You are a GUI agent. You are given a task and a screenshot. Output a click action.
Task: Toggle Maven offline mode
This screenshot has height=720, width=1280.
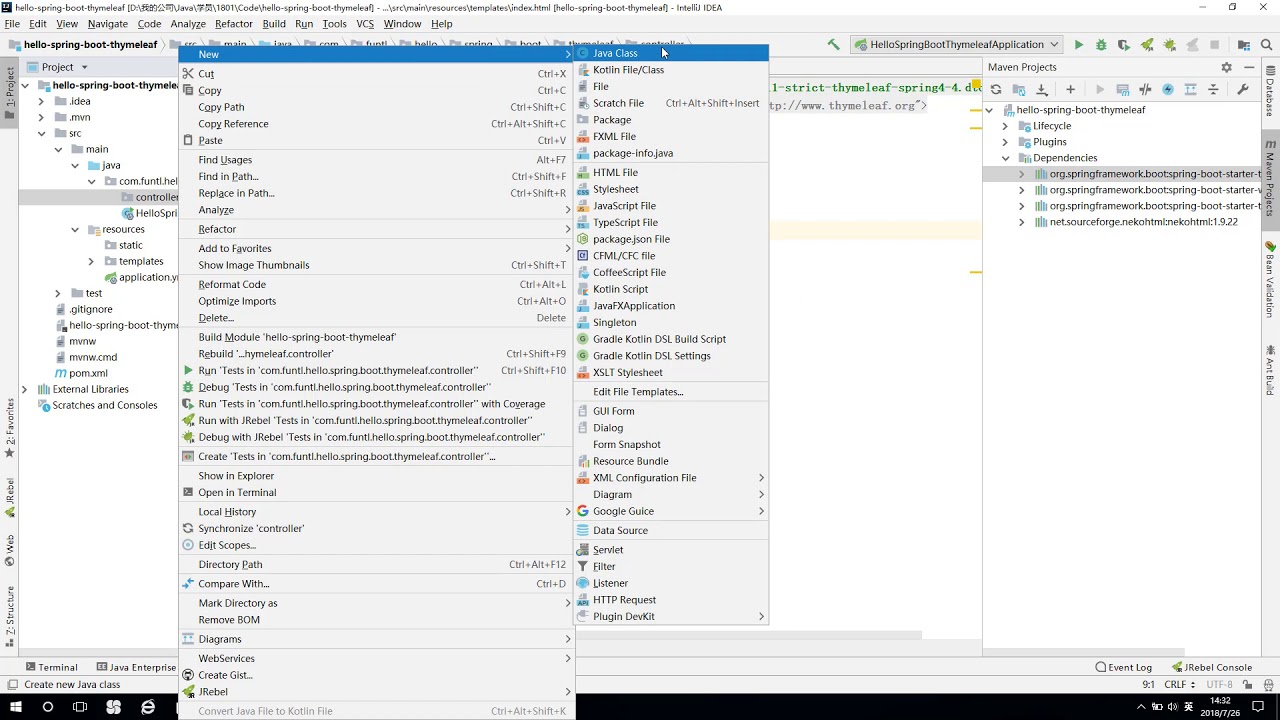pos(1145,89)
